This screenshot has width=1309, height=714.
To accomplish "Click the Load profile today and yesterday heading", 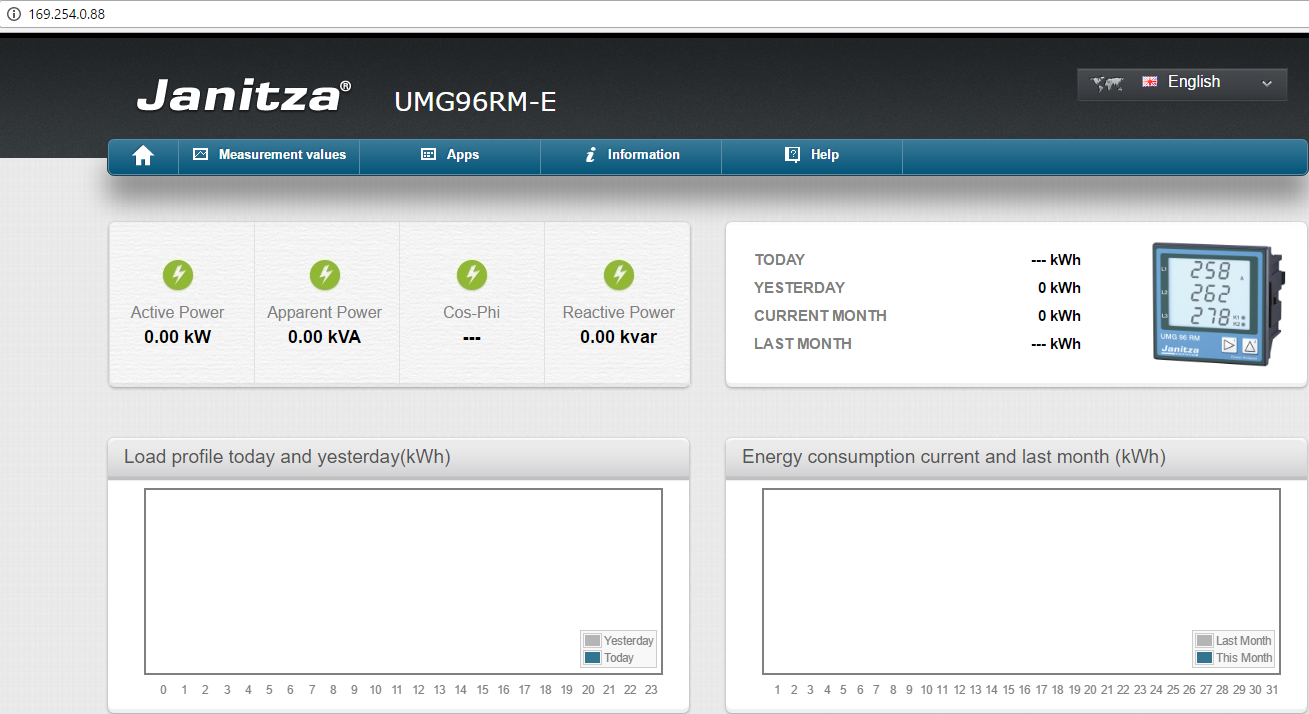I will click(287, 457).
